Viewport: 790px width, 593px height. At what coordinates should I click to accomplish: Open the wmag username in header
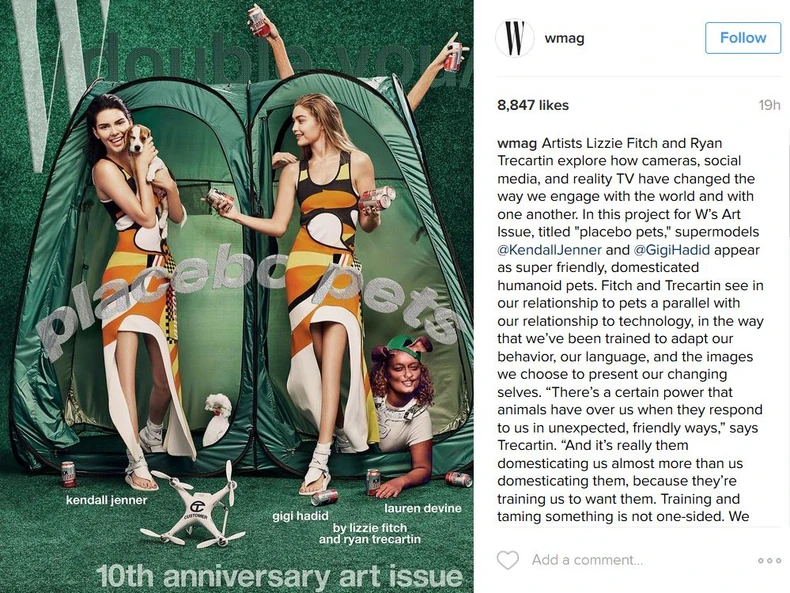pyautogui.click(x=564, y=38)
